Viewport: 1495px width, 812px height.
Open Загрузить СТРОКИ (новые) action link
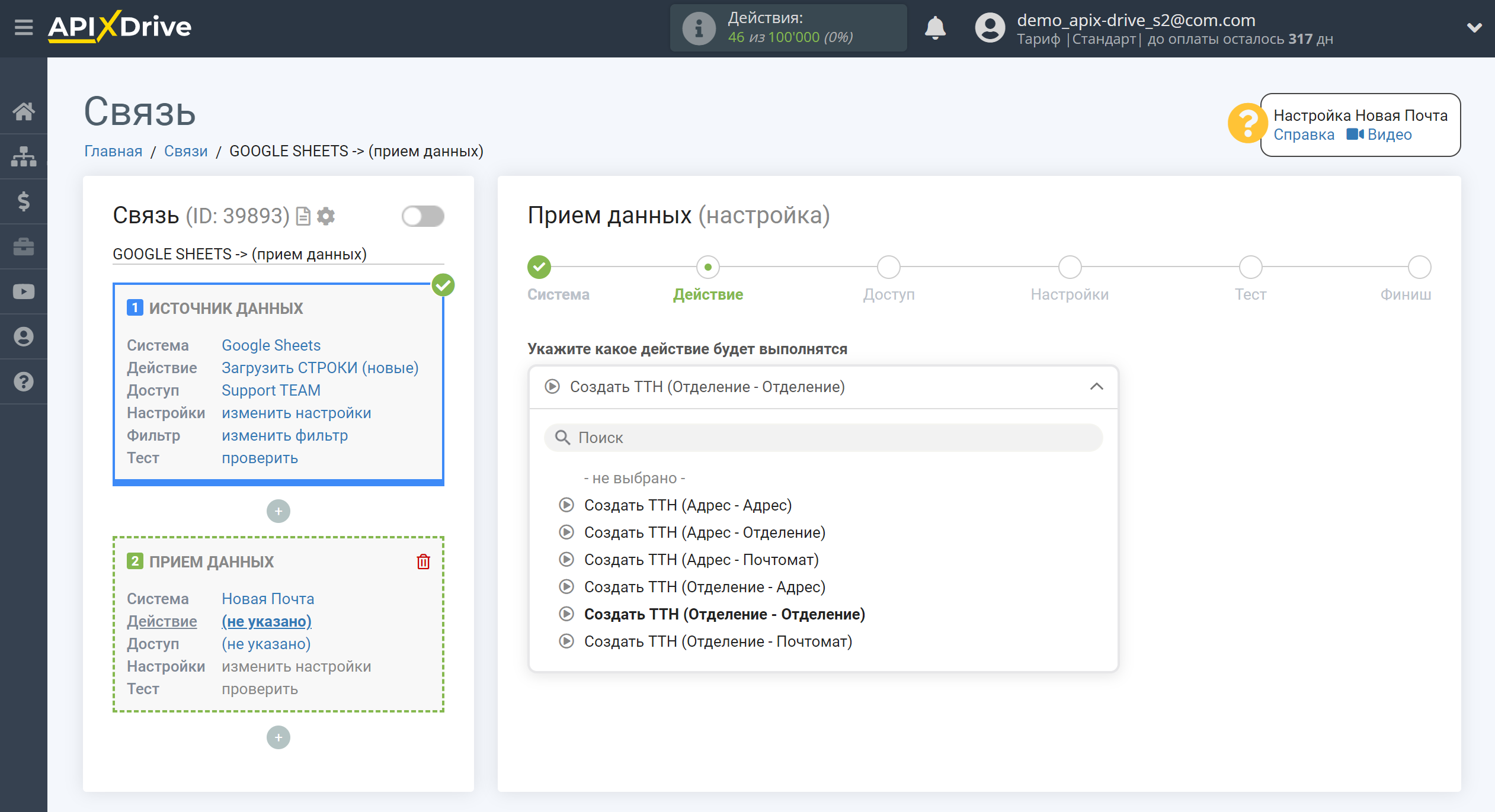tap(320, 368)
